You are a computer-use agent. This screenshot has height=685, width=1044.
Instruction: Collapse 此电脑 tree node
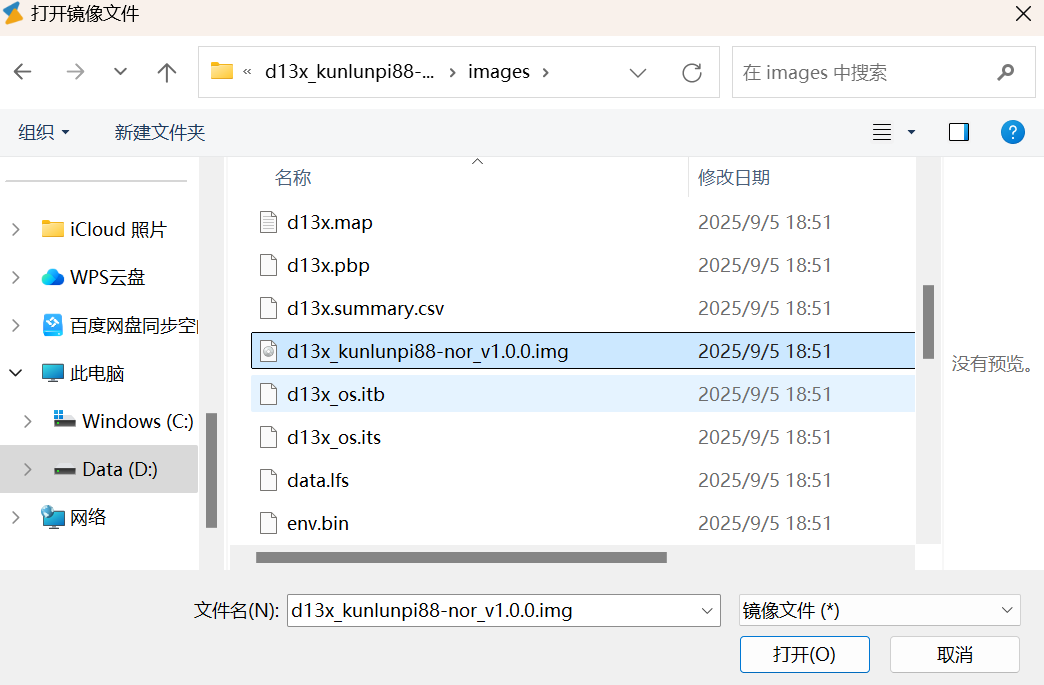pos(16,373)
